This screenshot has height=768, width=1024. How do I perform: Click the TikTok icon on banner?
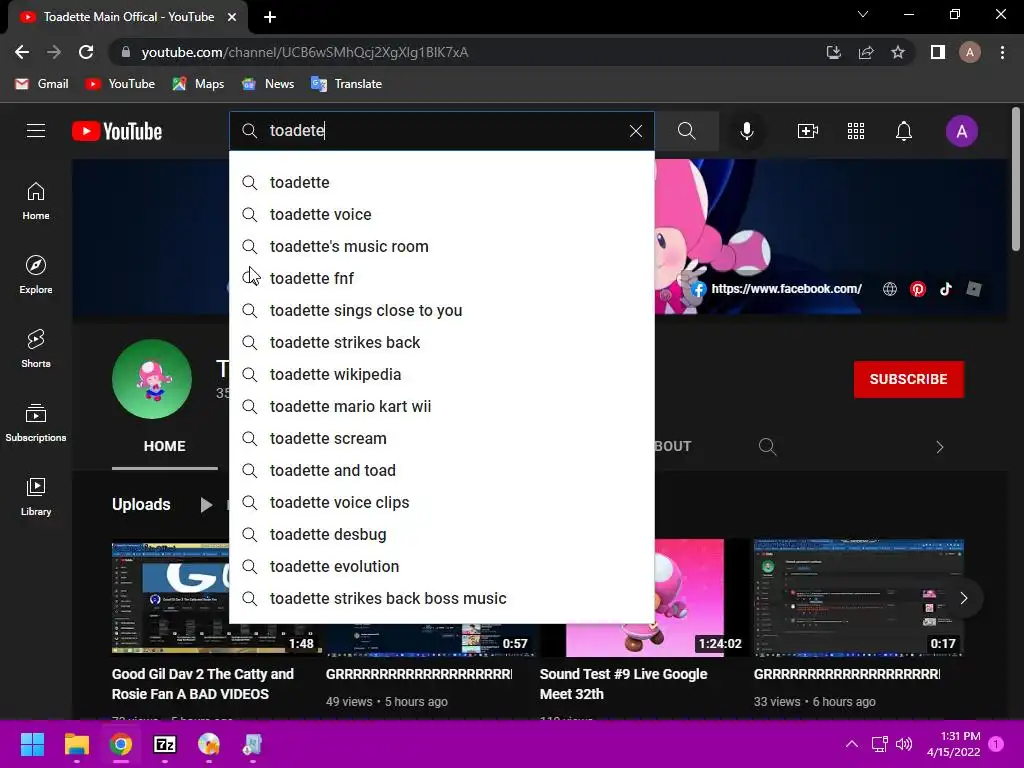(x=946, y=289)
